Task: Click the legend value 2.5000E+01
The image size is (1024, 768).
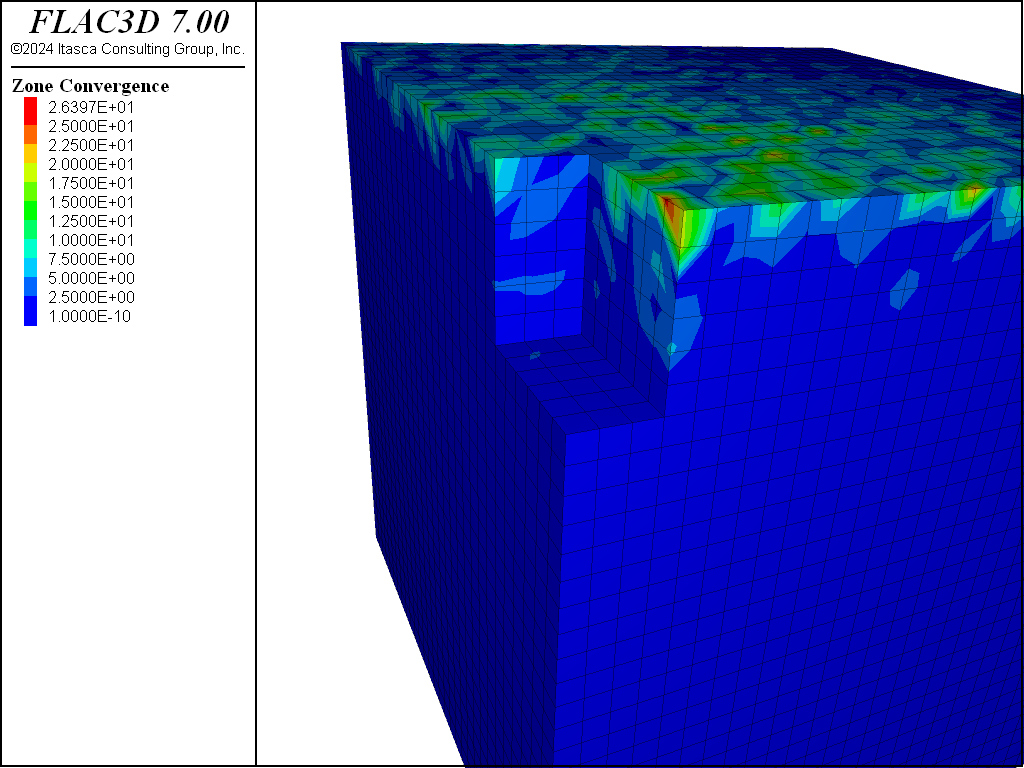Action: 91,126
